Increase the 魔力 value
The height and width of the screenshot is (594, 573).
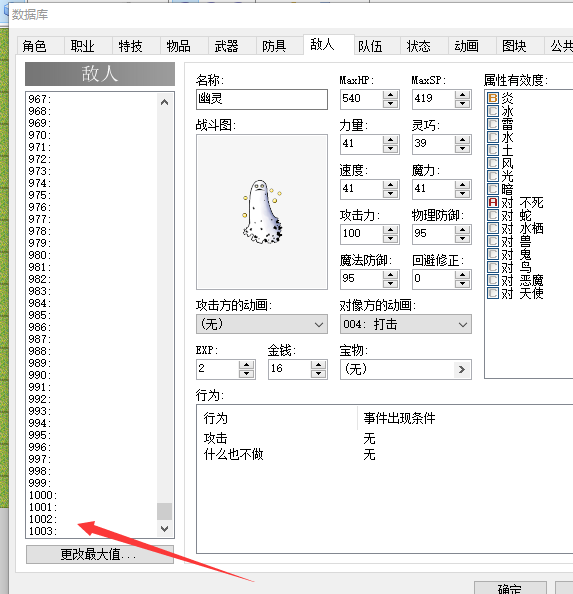click(x=462, y=185)
